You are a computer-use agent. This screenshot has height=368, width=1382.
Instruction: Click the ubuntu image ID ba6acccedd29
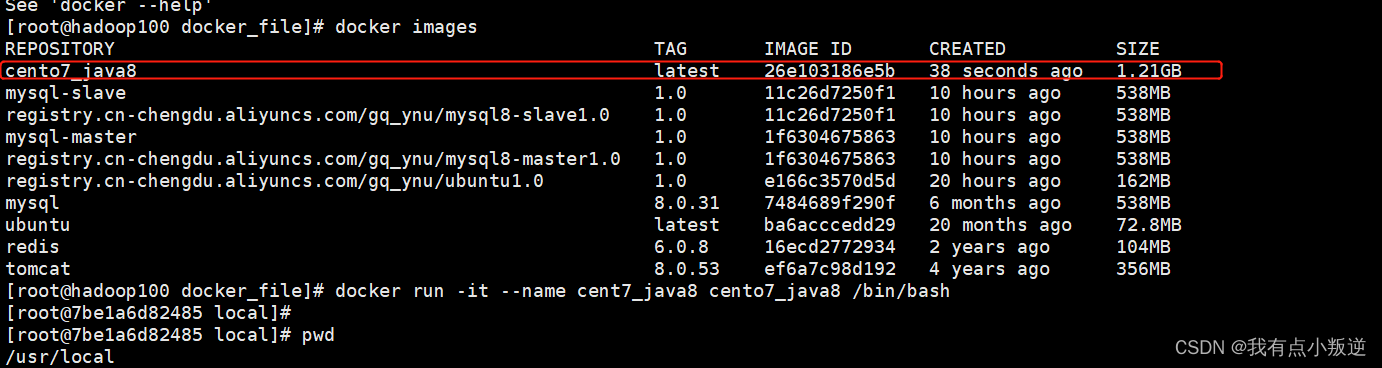(830, 225)
